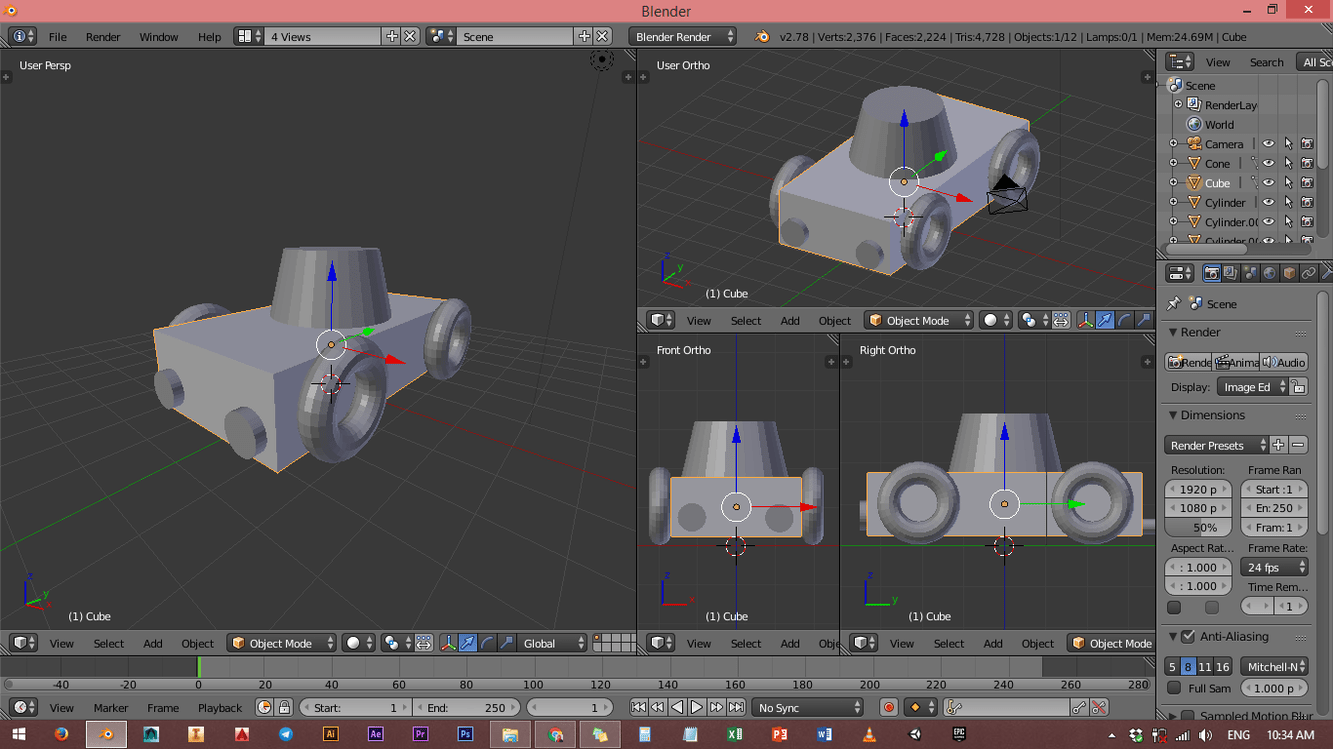Click the 50% resolution percentage slider

1198,527
